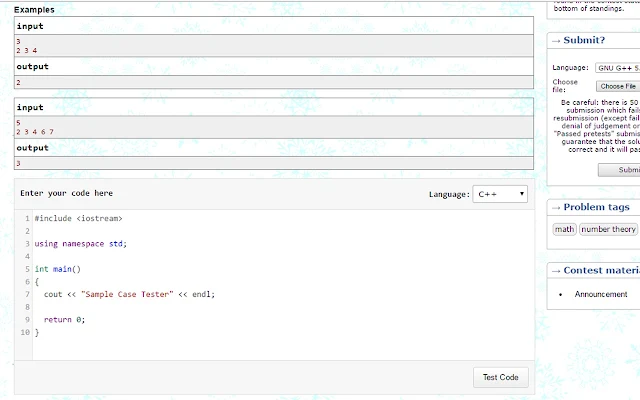Click the 'using namespace std;' line
The height and width of the screenshot is (400, 640).
81,244
